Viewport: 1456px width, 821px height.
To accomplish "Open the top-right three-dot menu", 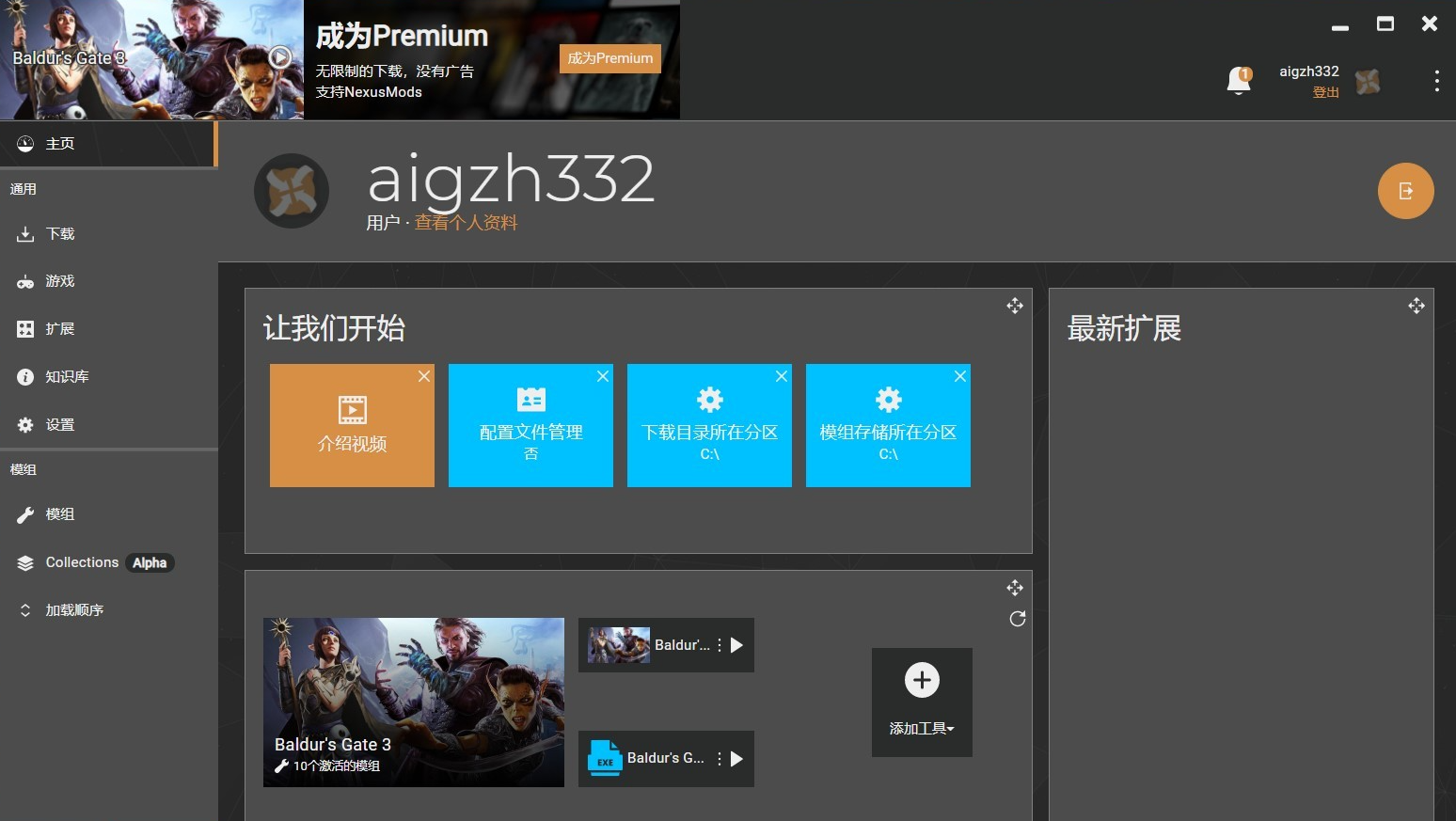I will 1436,81.
